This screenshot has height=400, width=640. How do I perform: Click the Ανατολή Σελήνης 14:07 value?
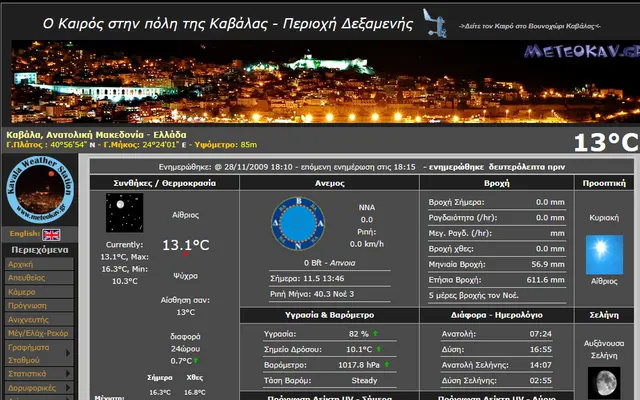540,365
